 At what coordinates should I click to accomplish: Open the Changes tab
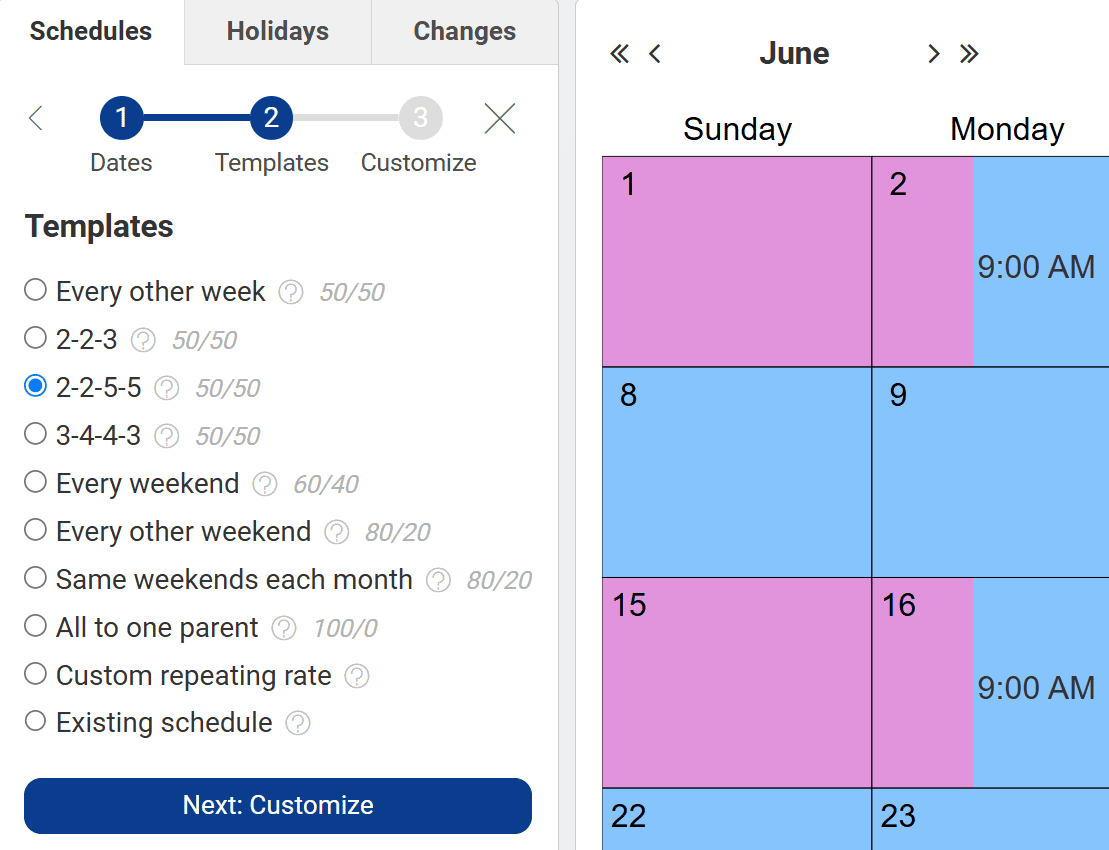point(465,32)
